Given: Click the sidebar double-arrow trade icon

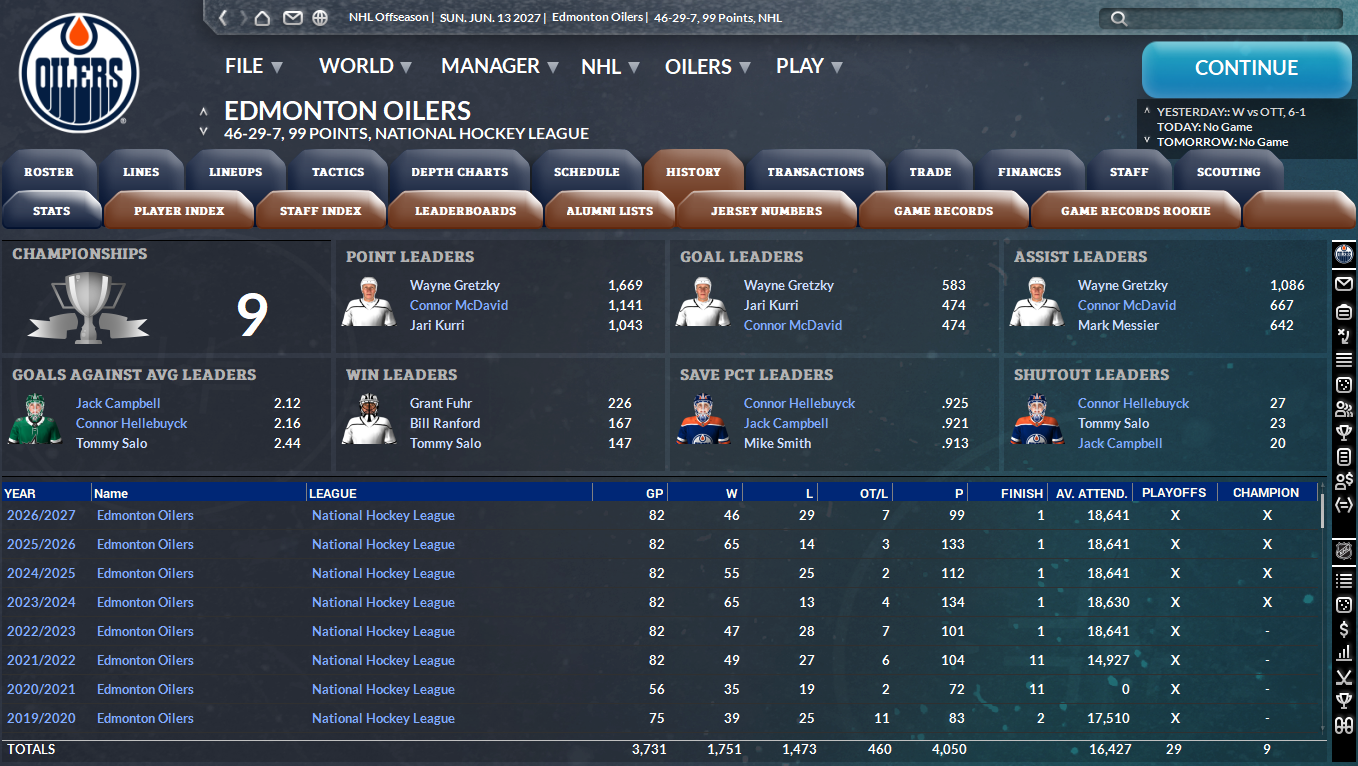Looking at the screenshot, I should 1344,505.
